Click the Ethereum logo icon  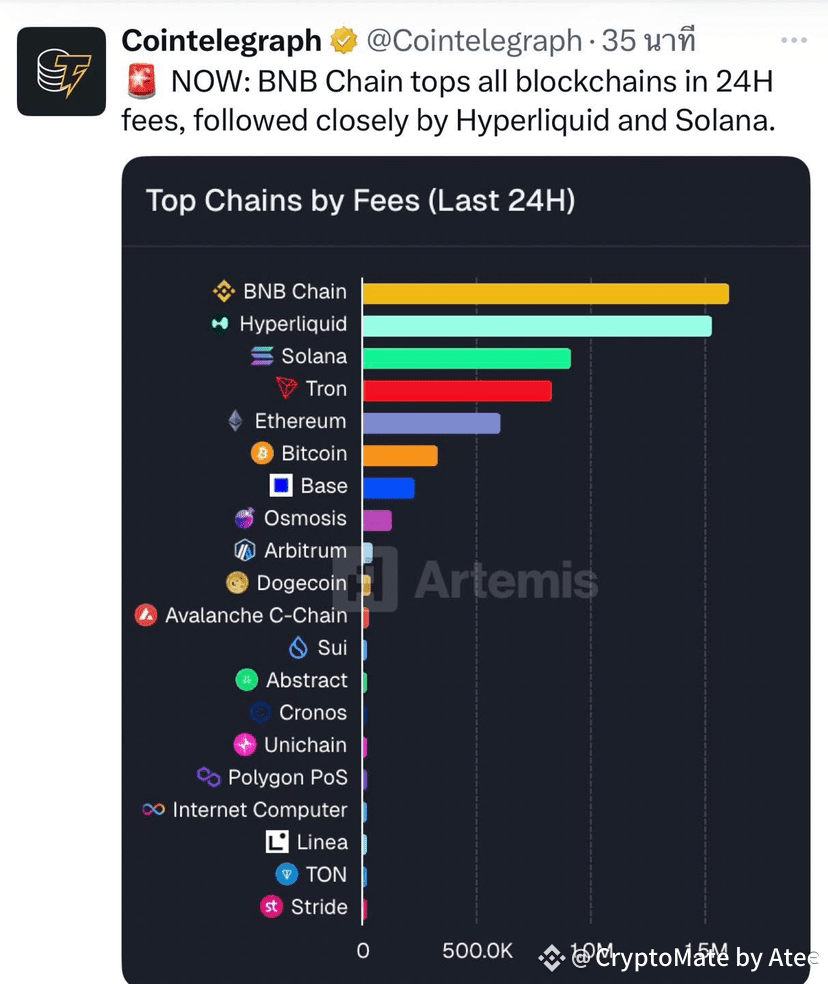click(x=235, y=421)
